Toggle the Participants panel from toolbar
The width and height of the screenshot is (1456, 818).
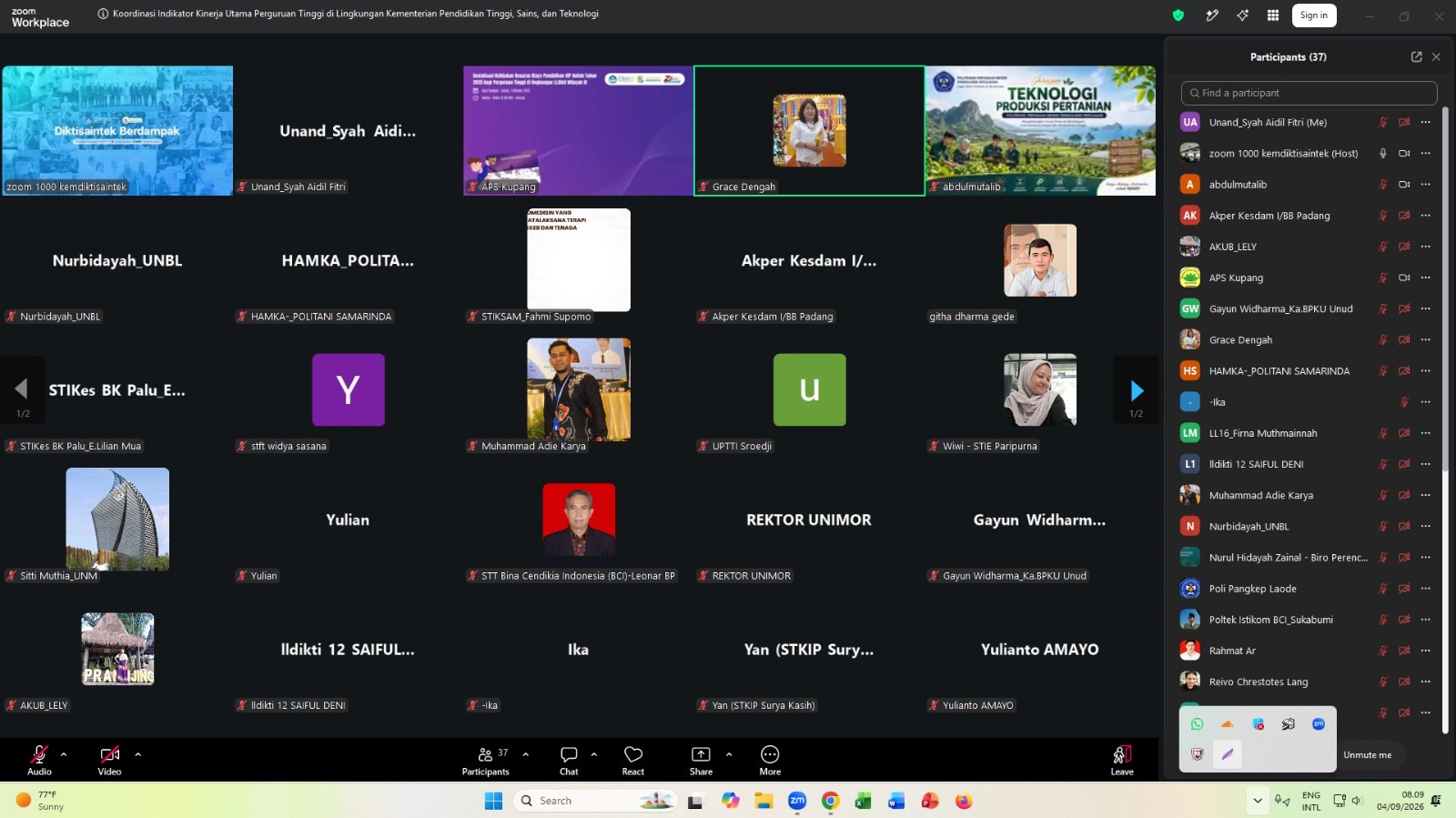point(486,761)
